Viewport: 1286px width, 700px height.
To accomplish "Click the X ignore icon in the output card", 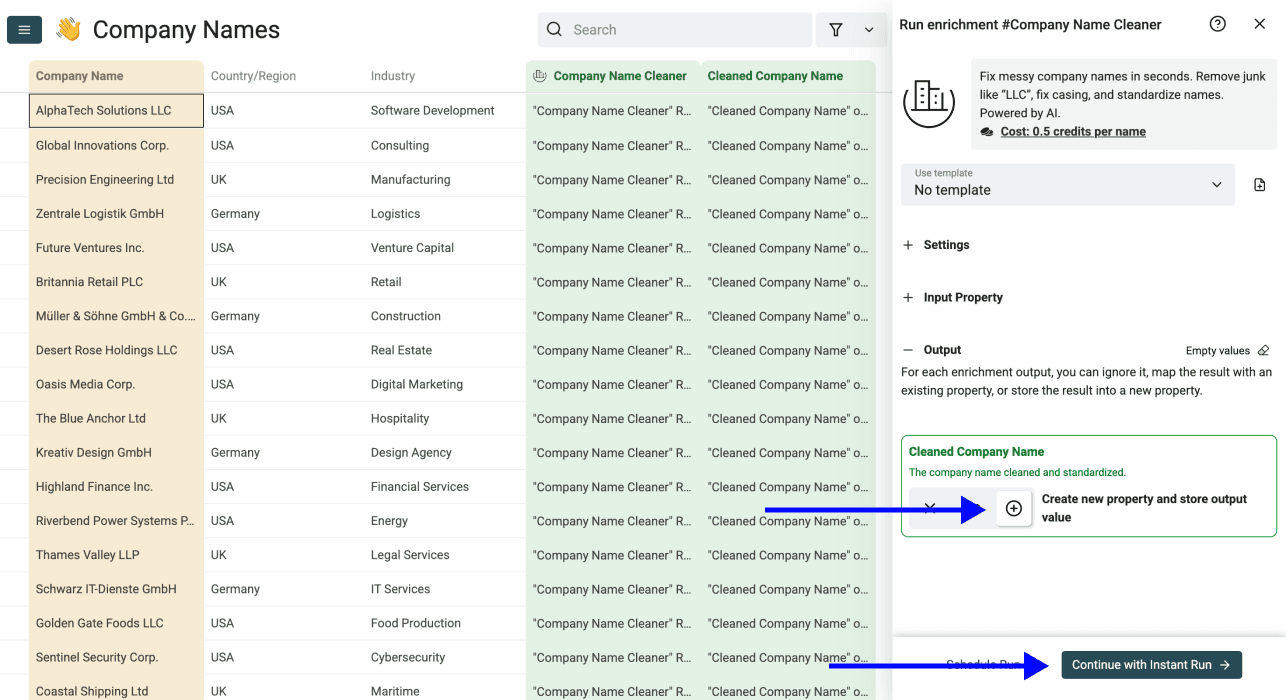I will (930, 508).
